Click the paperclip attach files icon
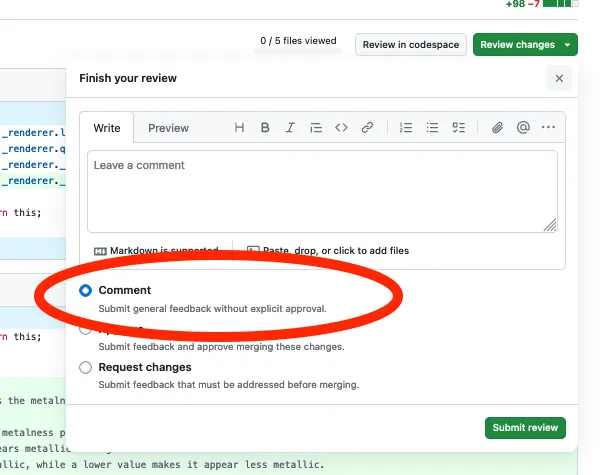 point(497,128)
